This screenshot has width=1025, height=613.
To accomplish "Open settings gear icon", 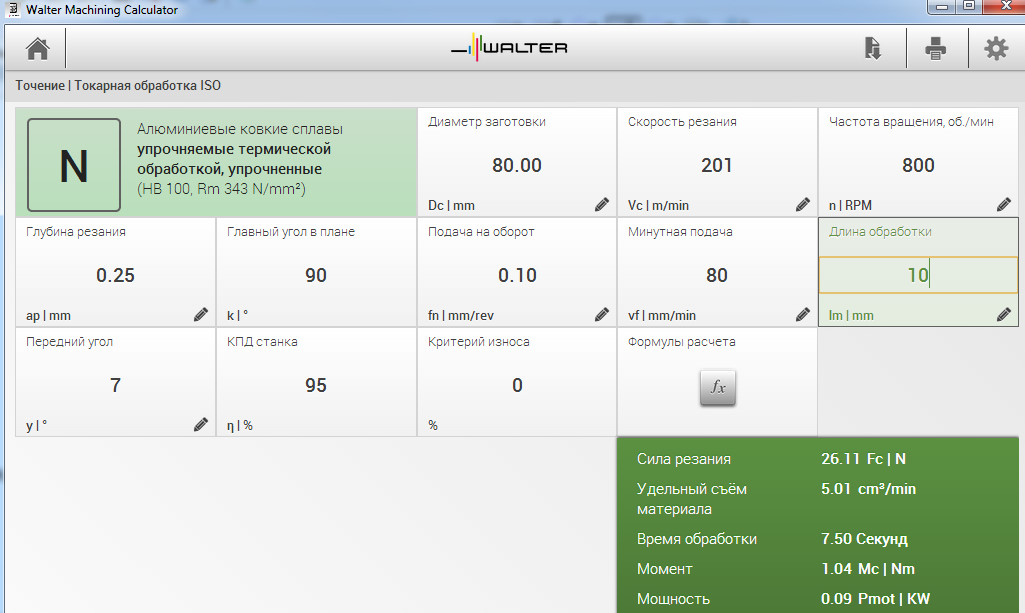I will (996, 48).
